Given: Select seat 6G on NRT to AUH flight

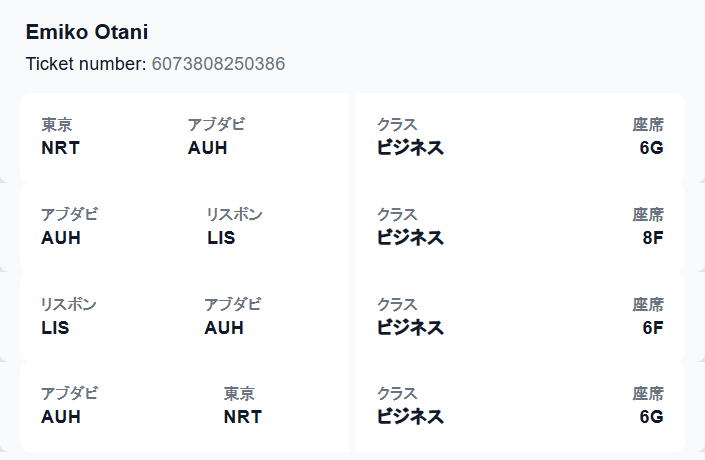Looking at the screenshot, I should click(651, 147).
